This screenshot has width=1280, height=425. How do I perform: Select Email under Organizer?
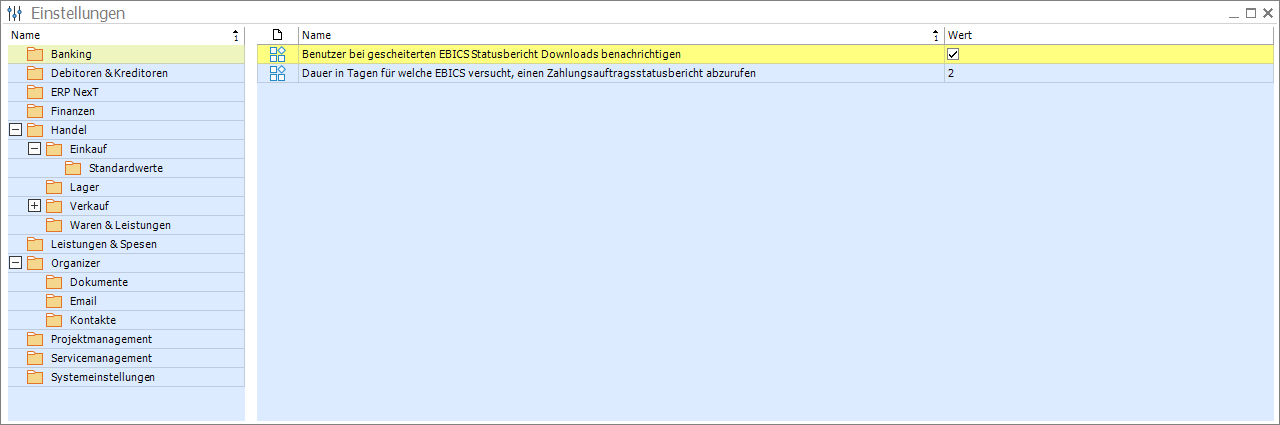coord(83,301)
